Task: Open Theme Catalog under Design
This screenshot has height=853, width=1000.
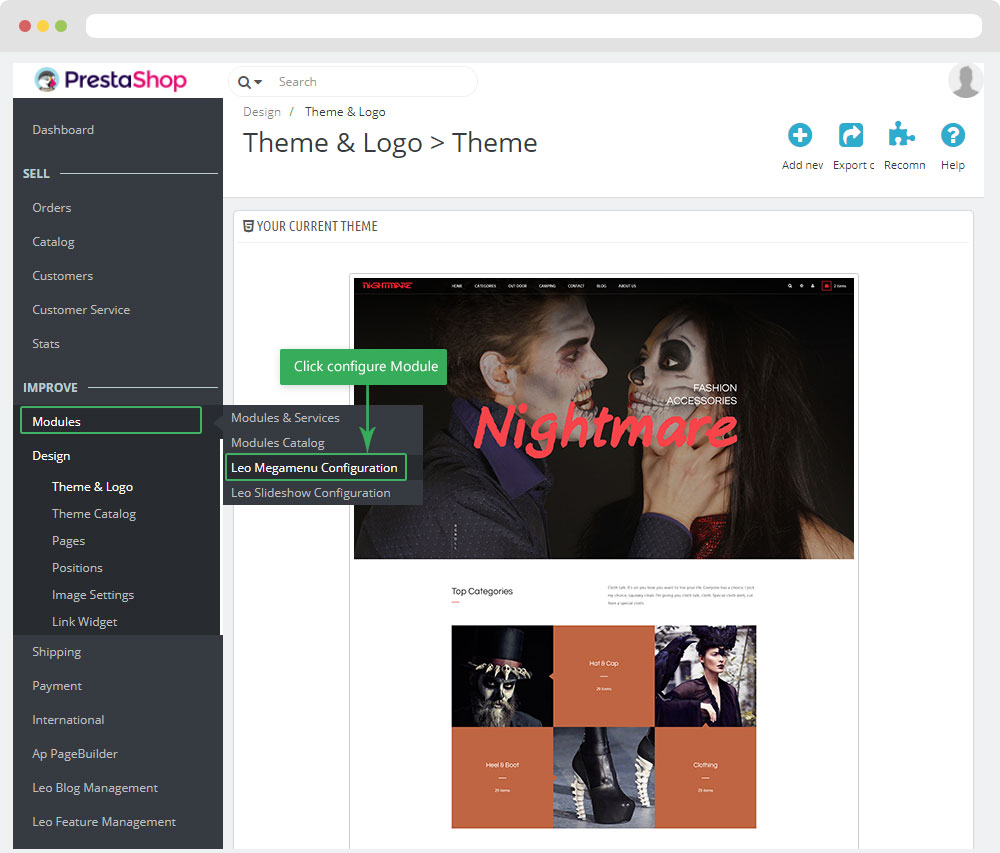Action: [94, 514]
